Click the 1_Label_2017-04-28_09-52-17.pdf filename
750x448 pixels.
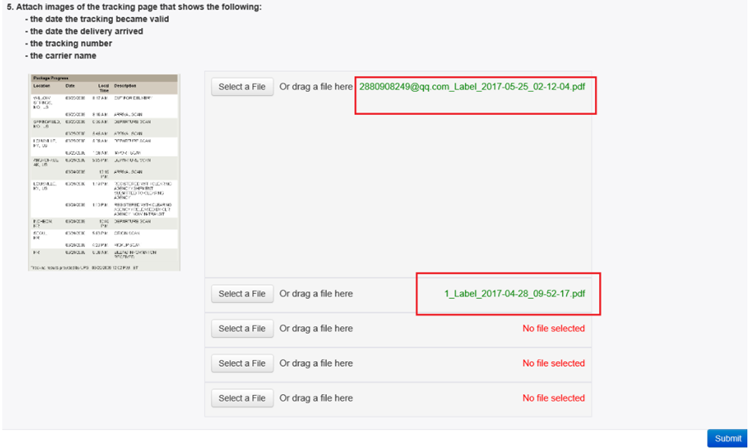click(515, 294)
